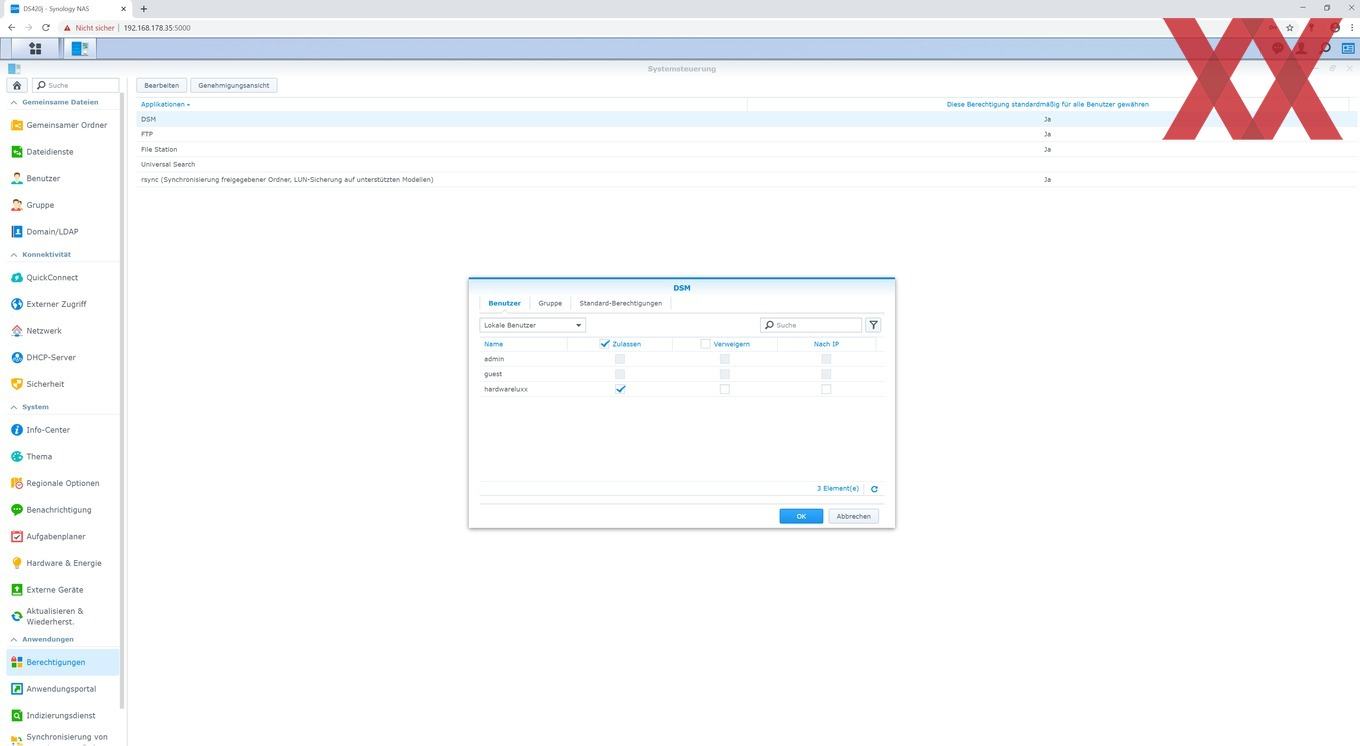Open the Berechtigungen icon
1360x746 pixels.
(x=17, y=662)
